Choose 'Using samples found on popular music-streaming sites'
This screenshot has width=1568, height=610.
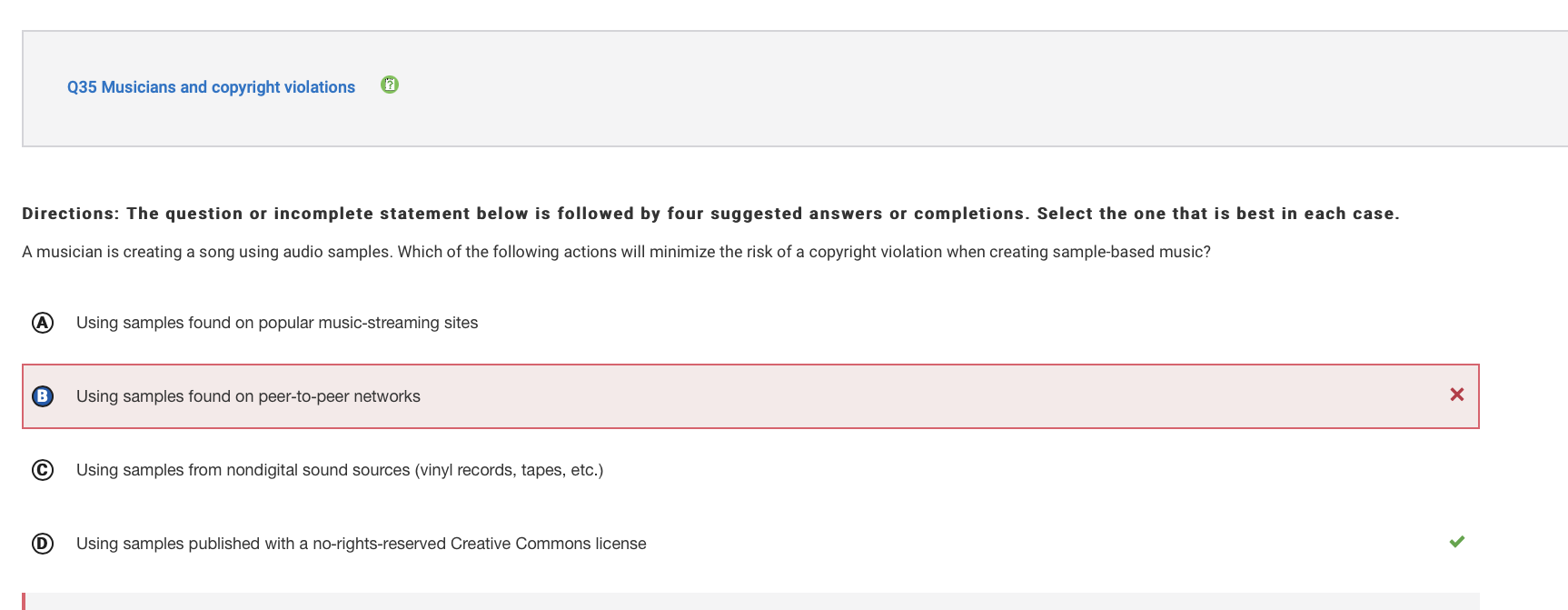click(x=277, y=323)
